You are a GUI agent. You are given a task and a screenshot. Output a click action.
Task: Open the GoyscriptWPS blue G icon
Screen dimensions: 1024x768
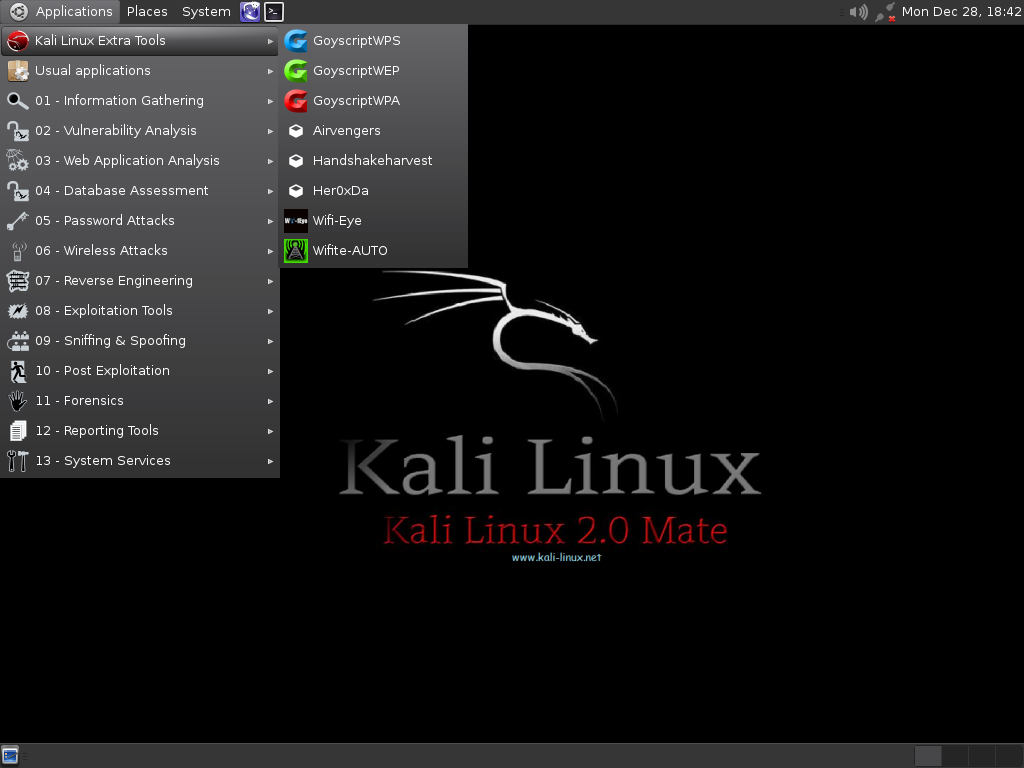click(x=296, y=40)
